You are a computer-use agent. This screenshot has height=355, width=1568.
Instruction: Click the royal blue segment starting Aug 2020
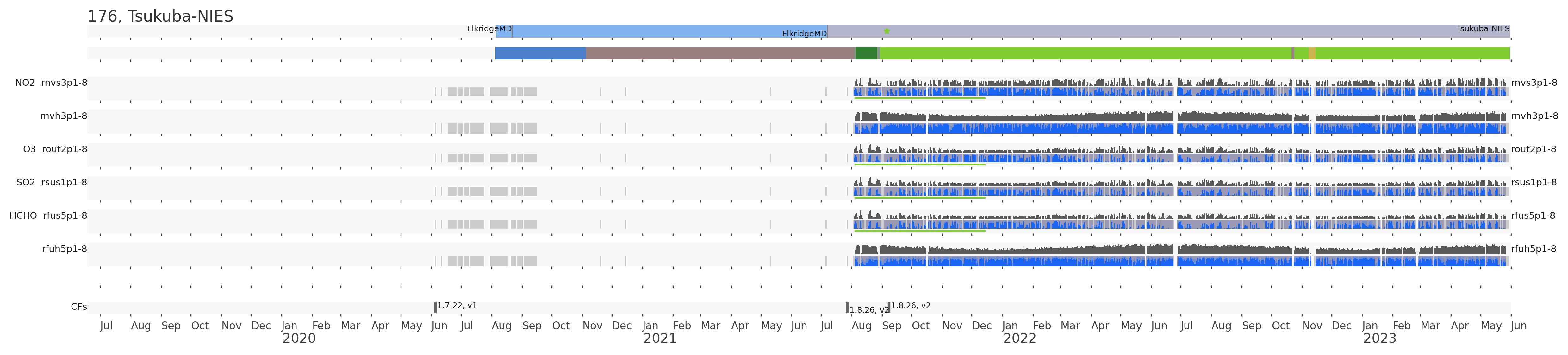coord(540,53)
